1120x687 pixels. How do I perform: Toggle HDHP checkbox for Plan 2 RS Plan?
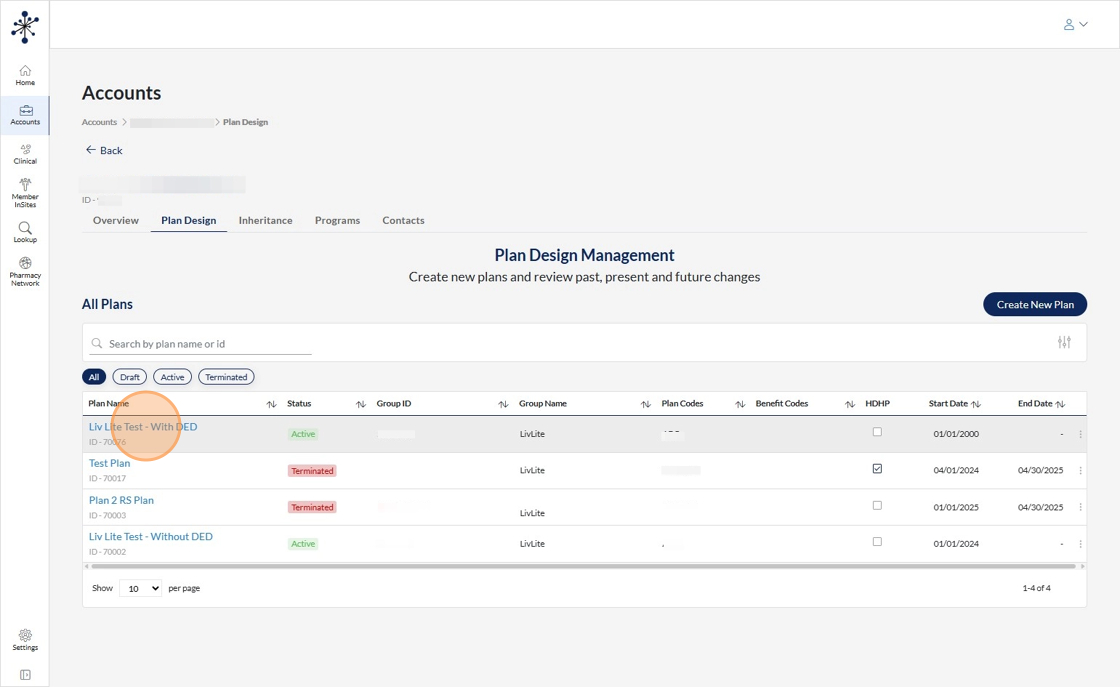pos(877,506)
